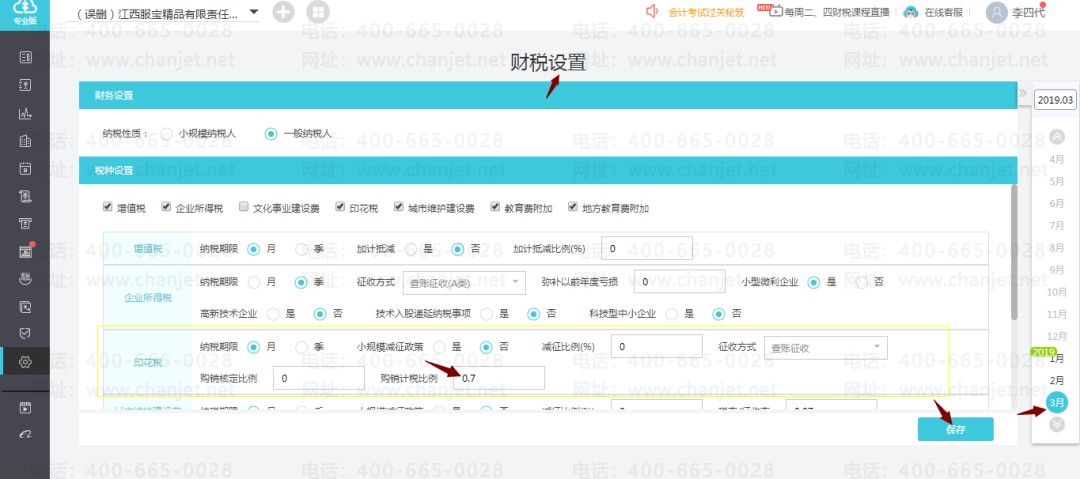1080x479 pixels.
Task: Click the cloud logo above 专业版
Action: click(25, 8)
